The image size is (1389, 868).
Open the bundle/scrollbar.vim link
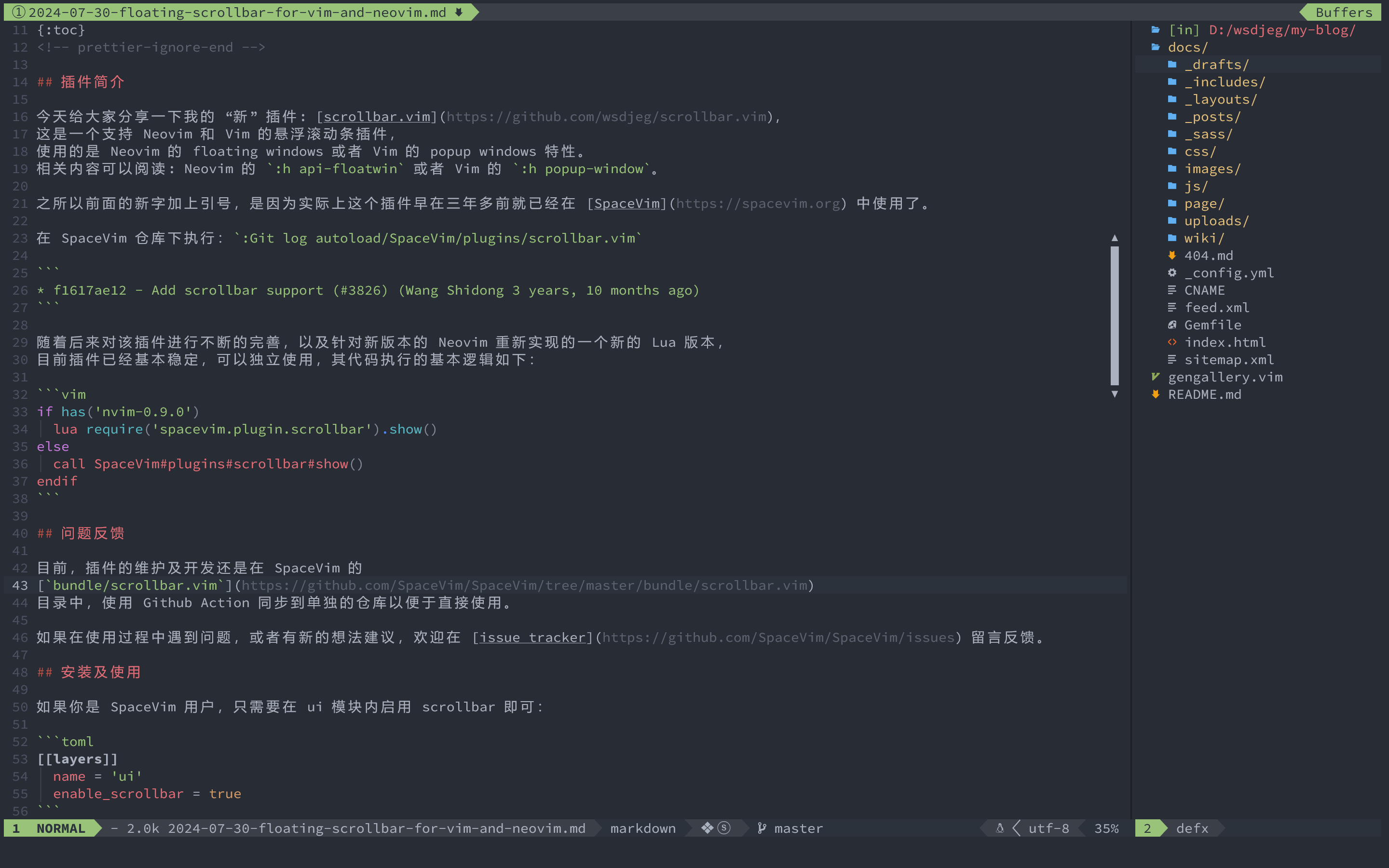[135, 585]
